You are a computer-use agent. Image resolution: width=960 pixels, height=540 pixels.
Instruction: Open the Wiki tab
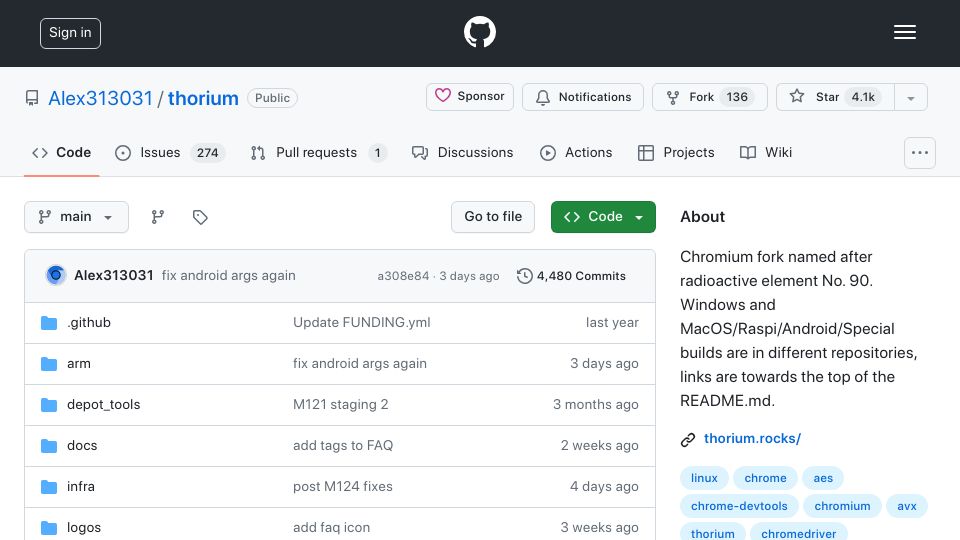(766, 152)
